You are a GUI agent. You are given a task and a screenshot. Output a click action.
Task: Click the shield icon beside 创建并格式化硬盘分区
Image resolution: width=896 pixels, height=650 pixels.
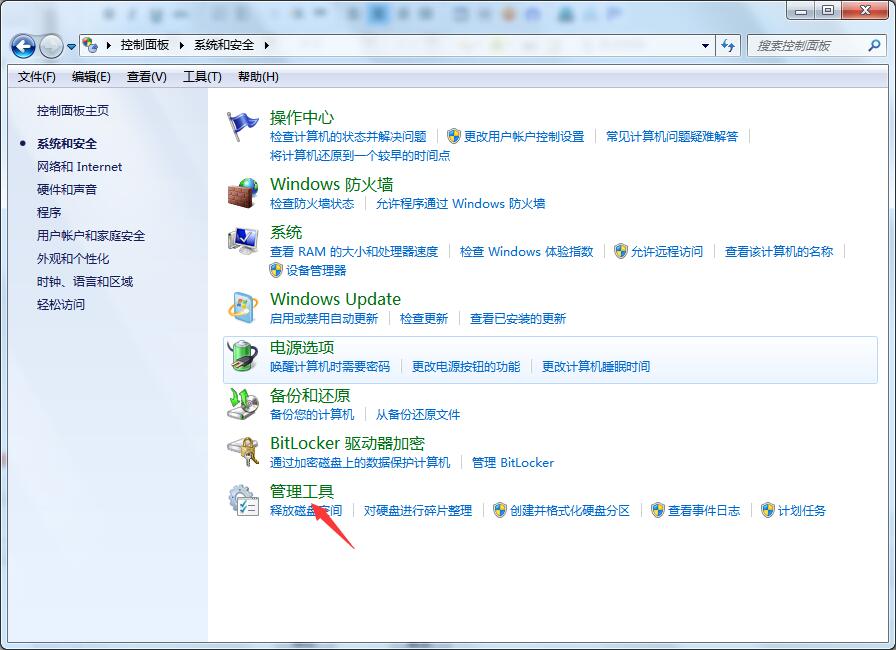(500, 510)
